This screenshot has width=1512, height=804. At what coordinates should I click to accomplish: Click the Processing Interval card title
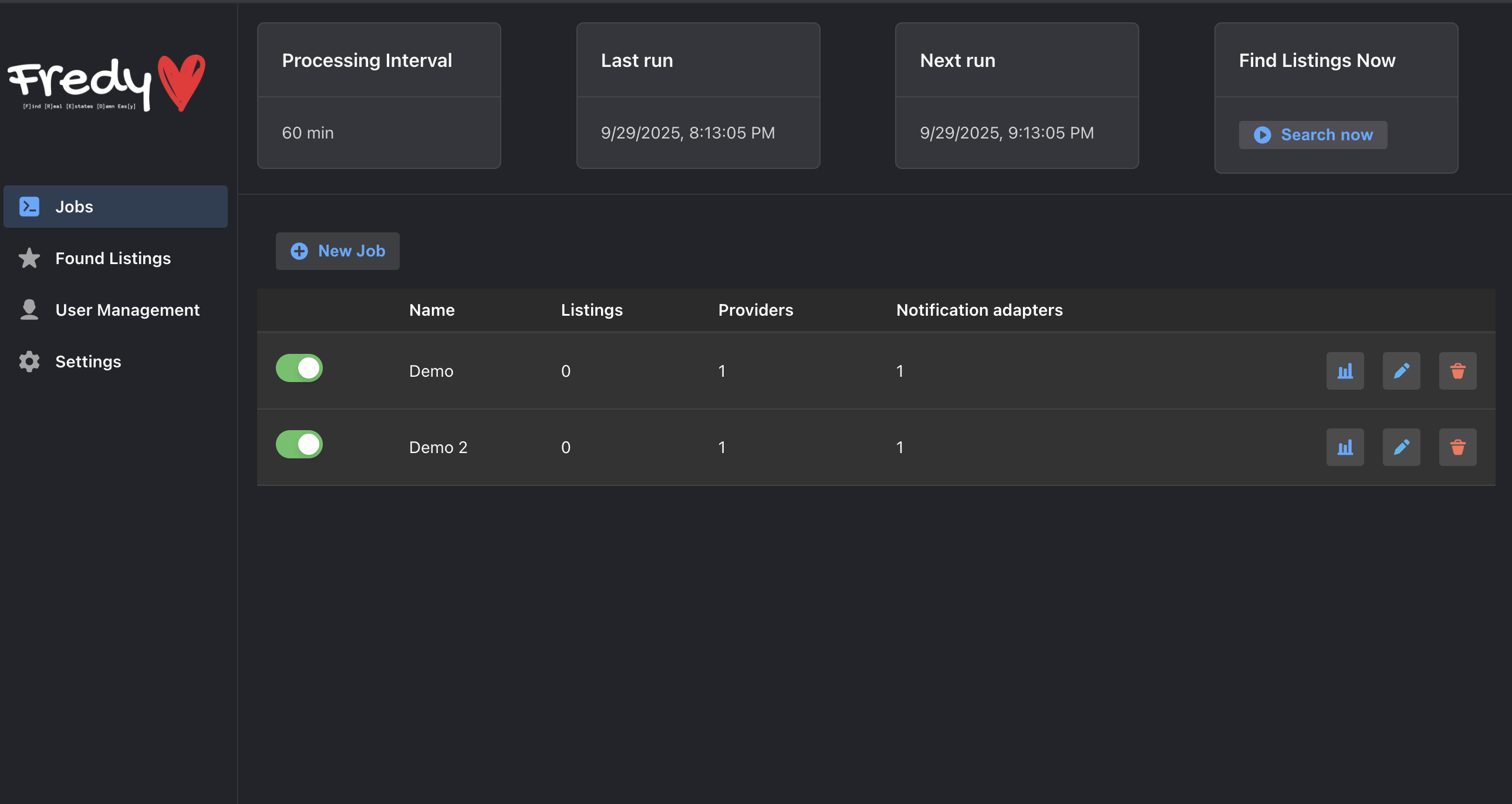[367, 60]
